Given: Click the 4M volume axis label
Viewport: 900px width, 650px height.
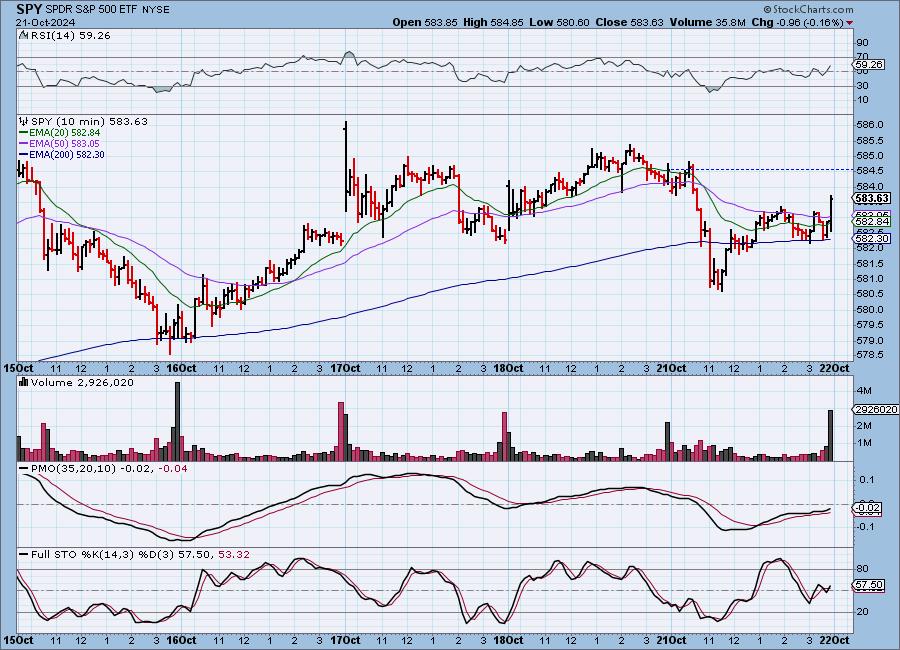Looking at the screenshot, I should [864, 391].
